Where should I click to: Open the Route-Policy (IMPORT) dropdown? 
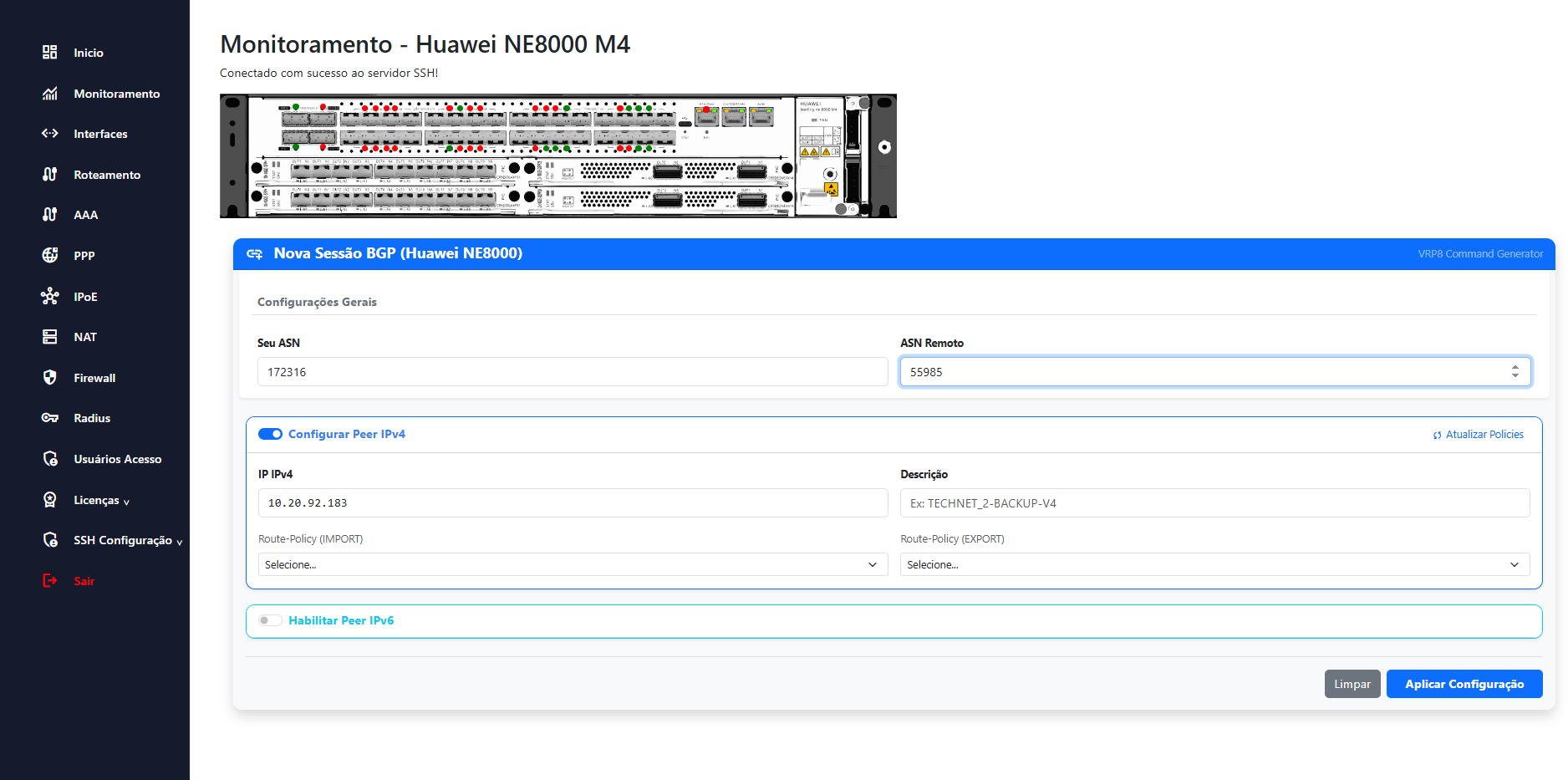[x=573, y=564]
